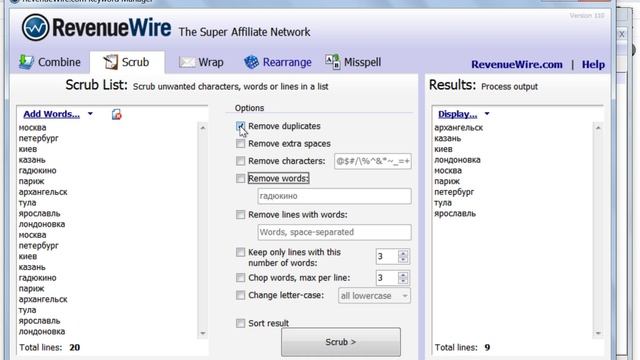This screenshot has height=360, width=640.
Task: Click the Keep only lines number field
Action: click(386, 256)
